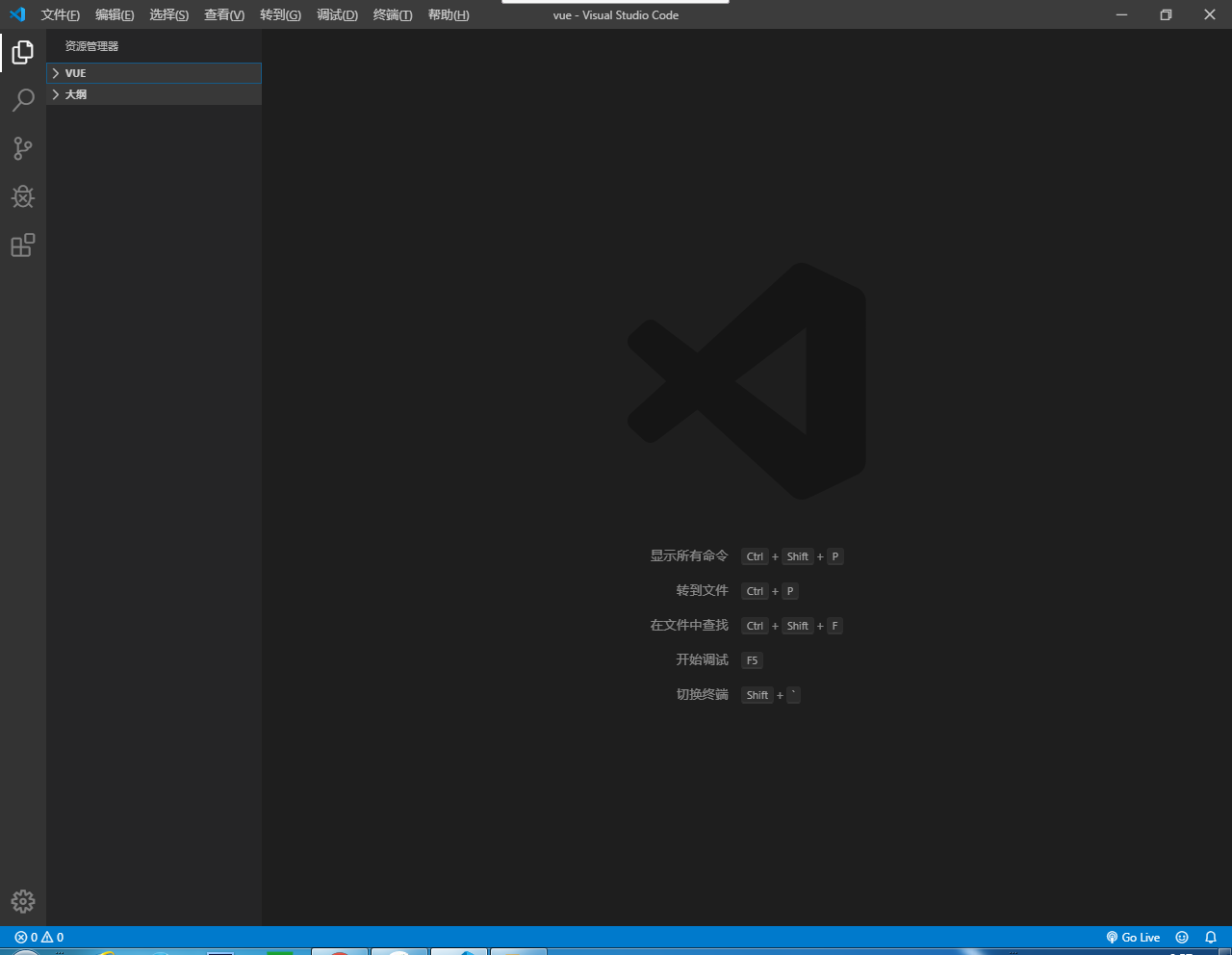
Task: Open the 文件(F) menu
Action: tap(61, 14)
